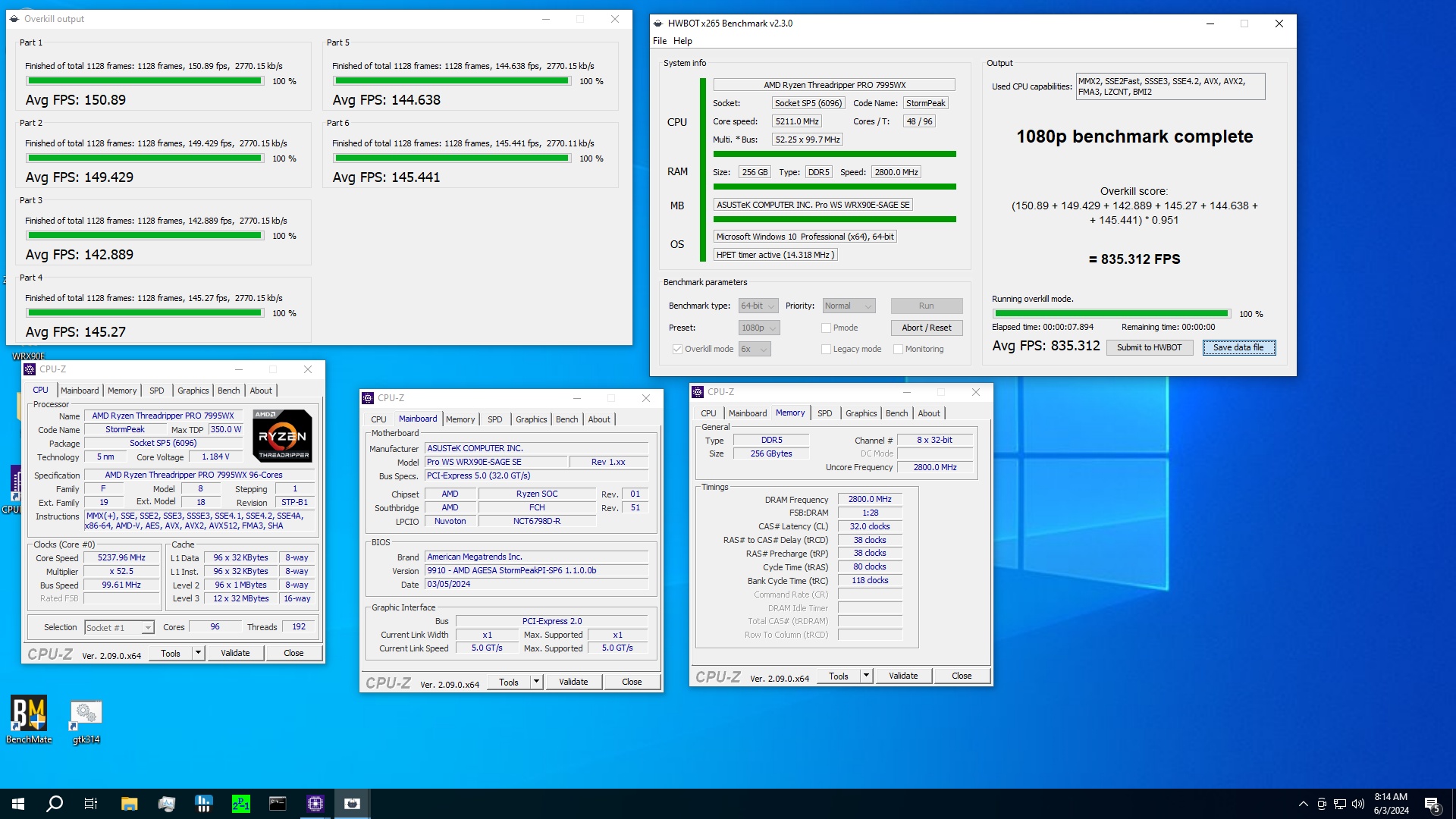Click the CPU-Z Memory window title icon
Viewport: 1456px width, 819px height.
(698, 392)
